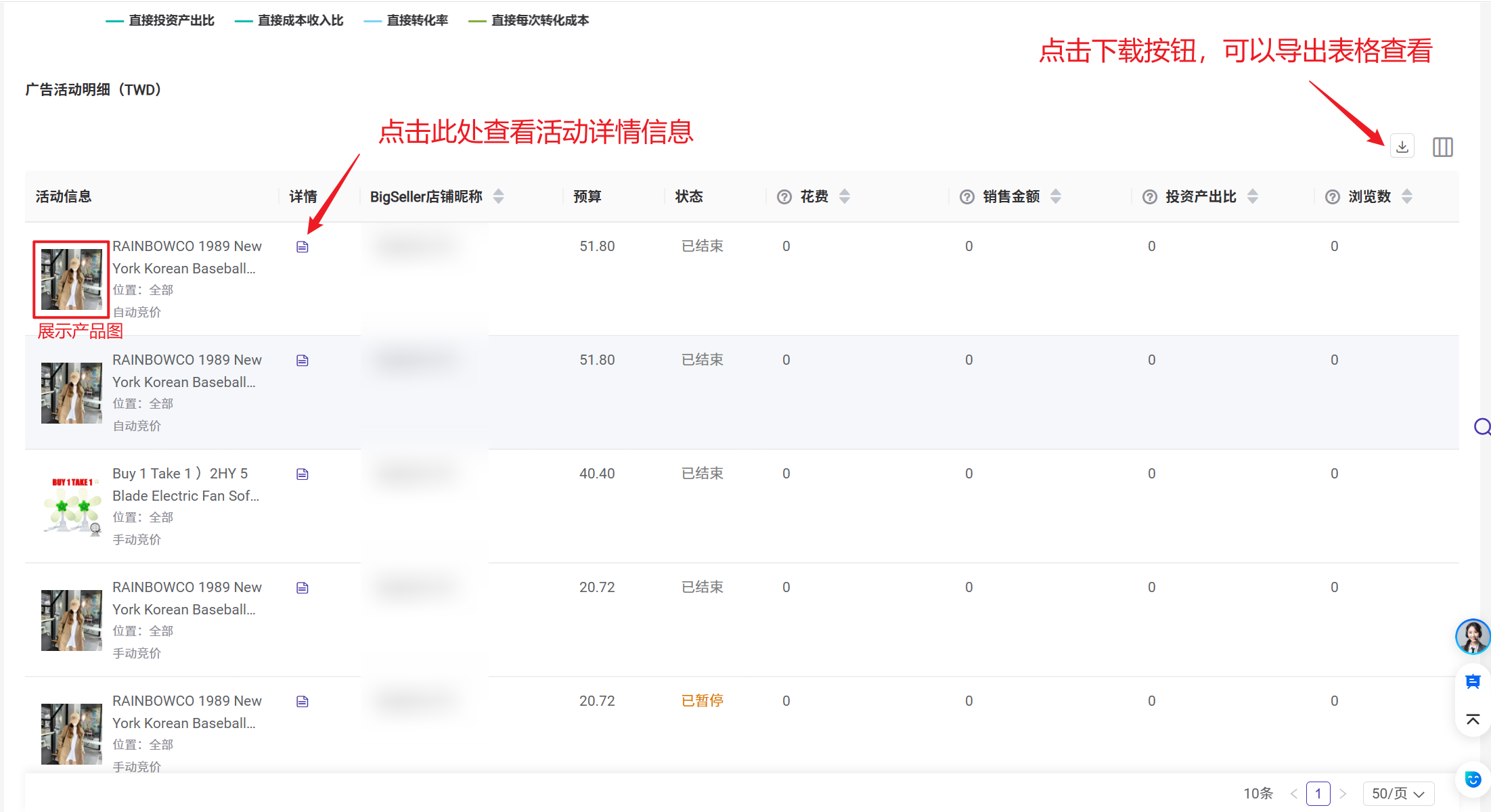
Task: Click the blue smiley assistant icon
Action: point(1473,779)
